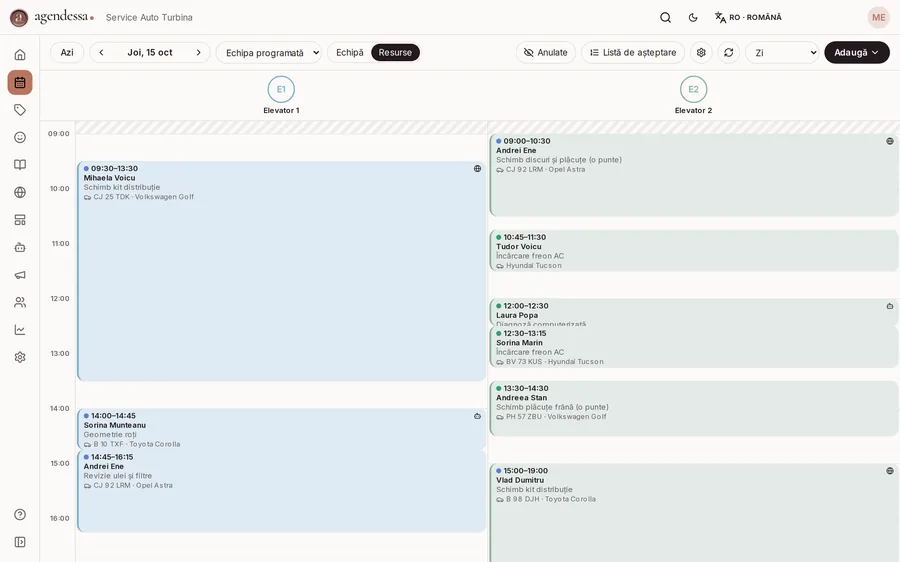Toggle dark mode moon icon
This screenshot has height=562, width=900.
(x=693, y=17)
